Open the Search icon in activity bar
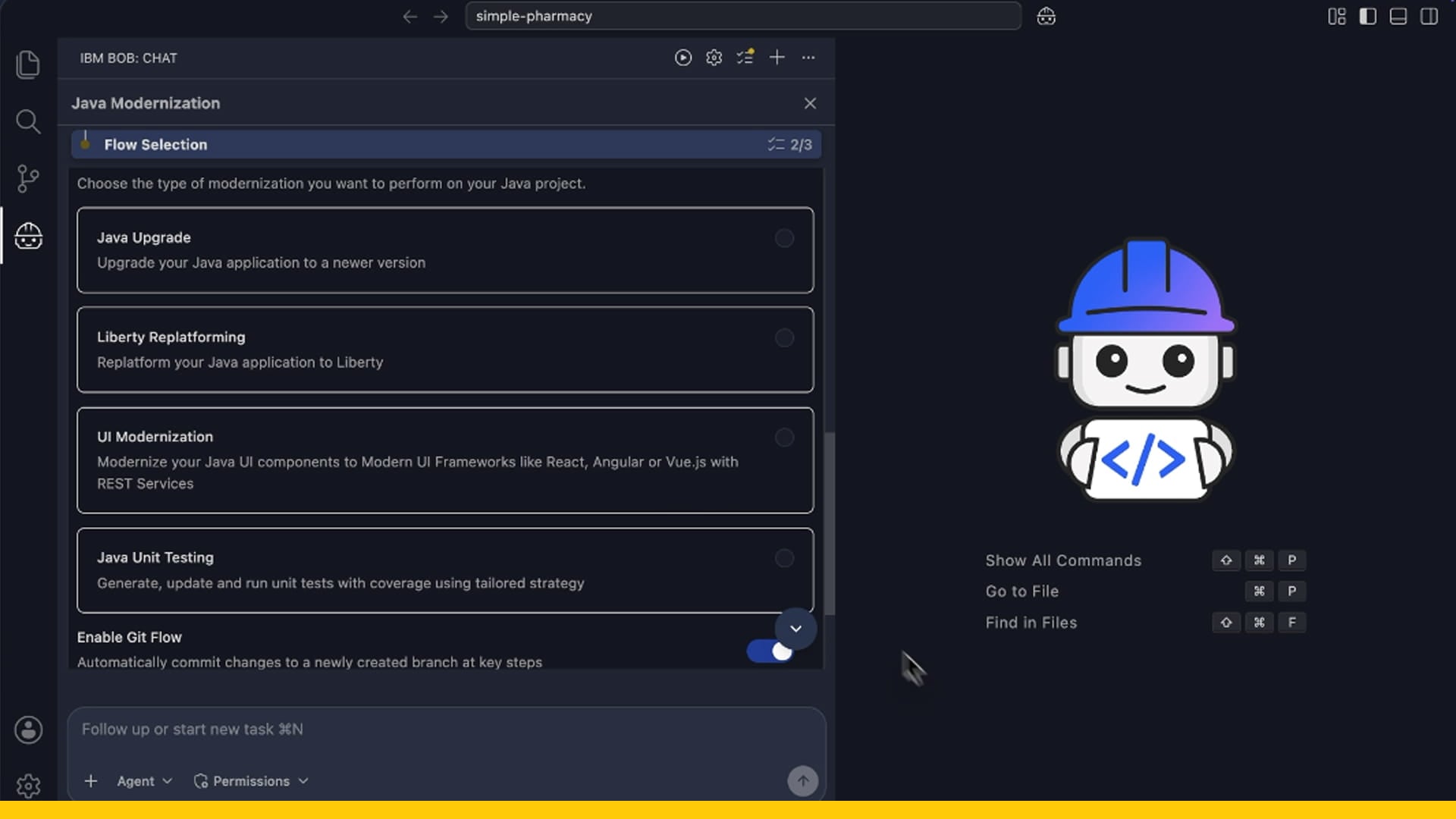The width and height of the screenshot is (1456, 819). [x=28, y=121]
